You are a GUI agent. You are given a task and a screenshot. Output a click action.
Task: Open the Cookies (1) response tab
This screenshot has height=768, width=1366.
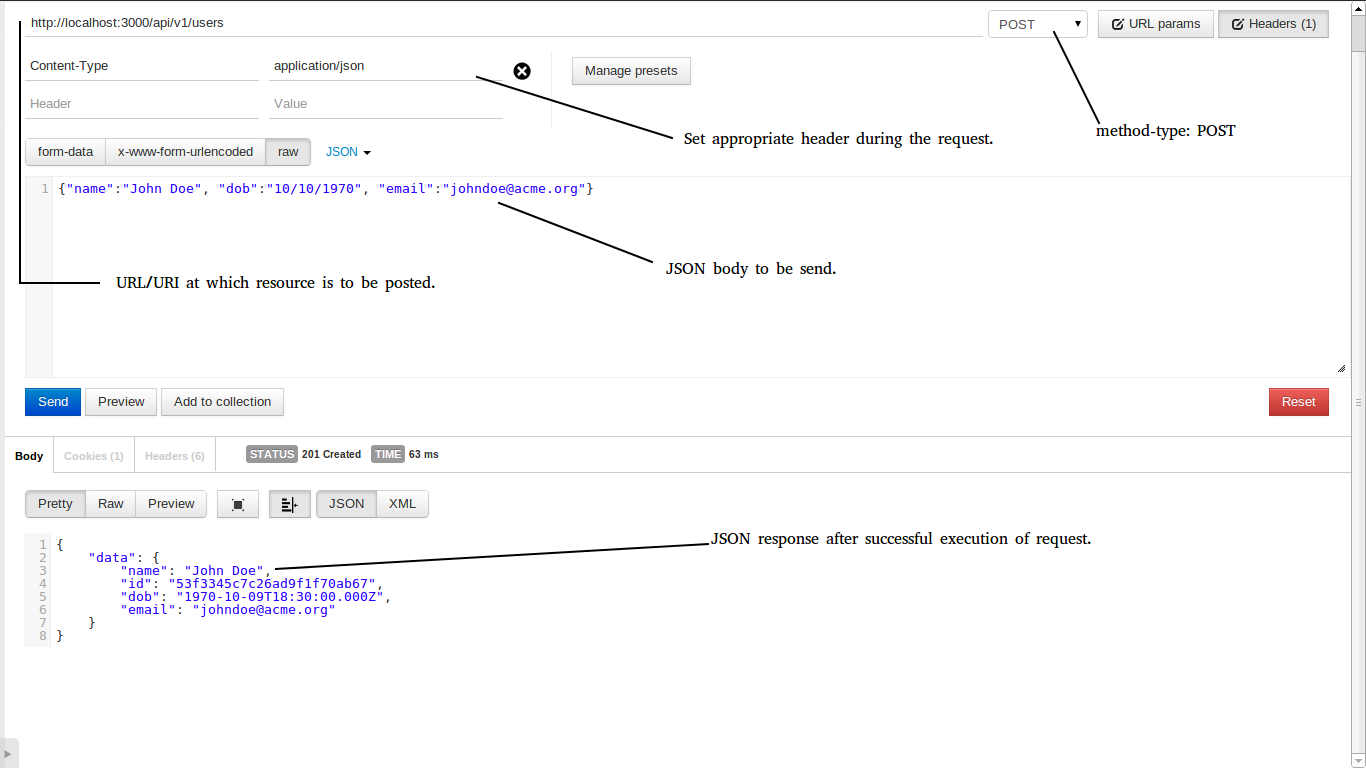(x=94, y=456)
